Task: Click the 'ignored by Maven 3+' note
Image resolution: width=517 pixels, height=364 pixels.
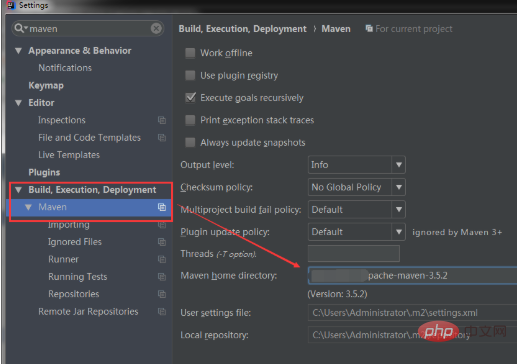Action: (457, 232)
